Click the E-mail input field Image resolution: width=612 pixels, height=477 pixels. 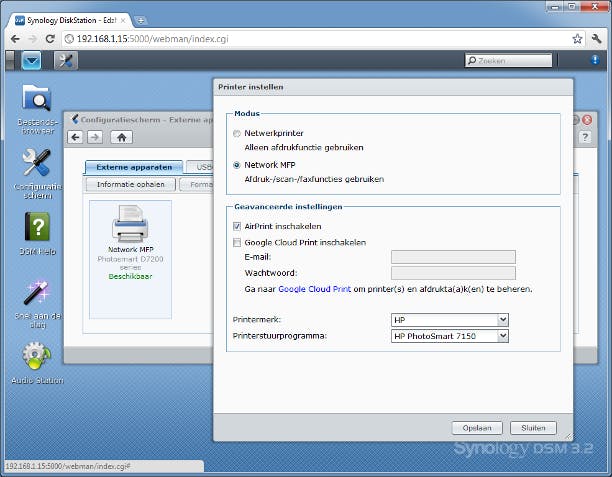tap(453, 257)
